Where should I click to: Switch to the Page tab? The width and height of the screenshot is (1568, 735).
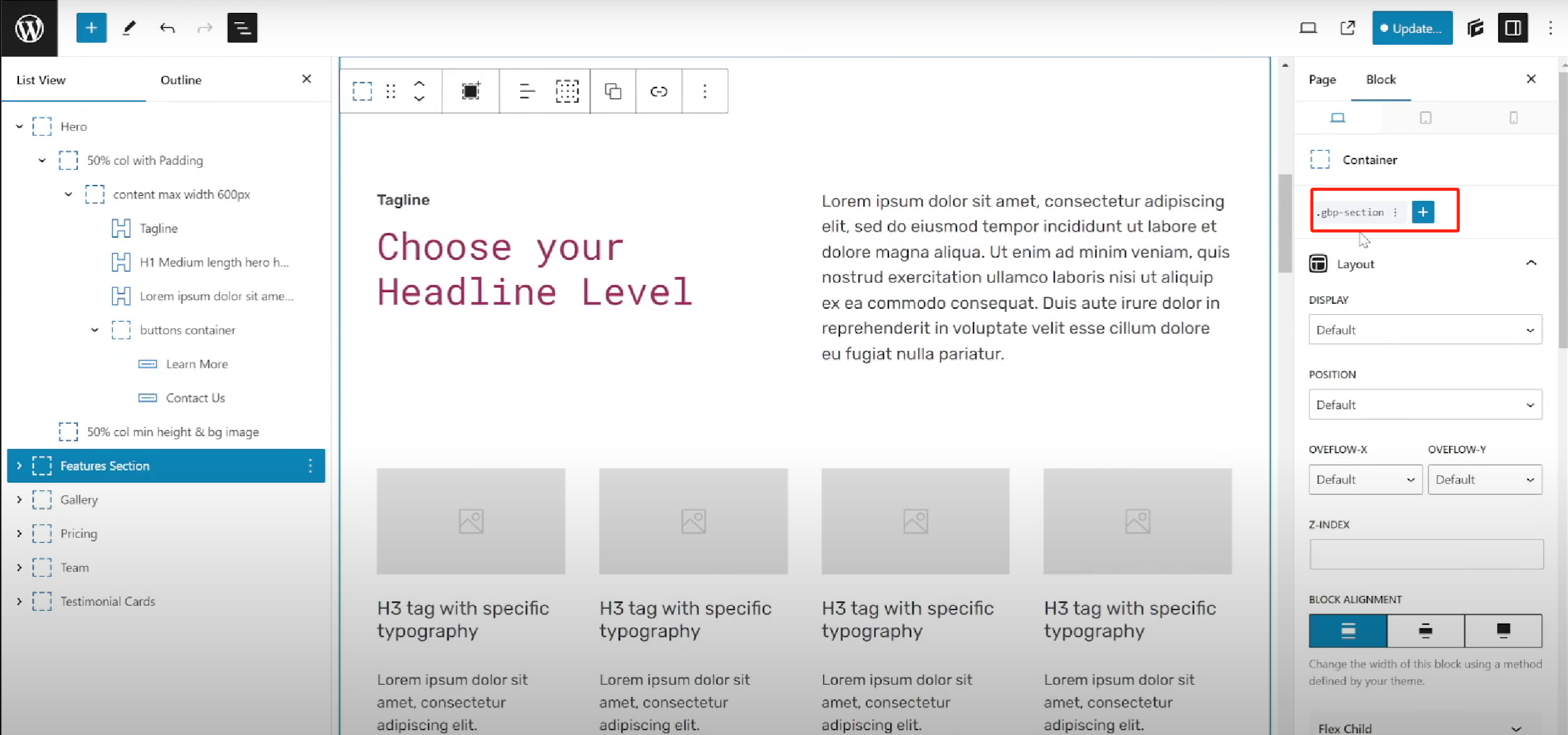coord(1322,80)
